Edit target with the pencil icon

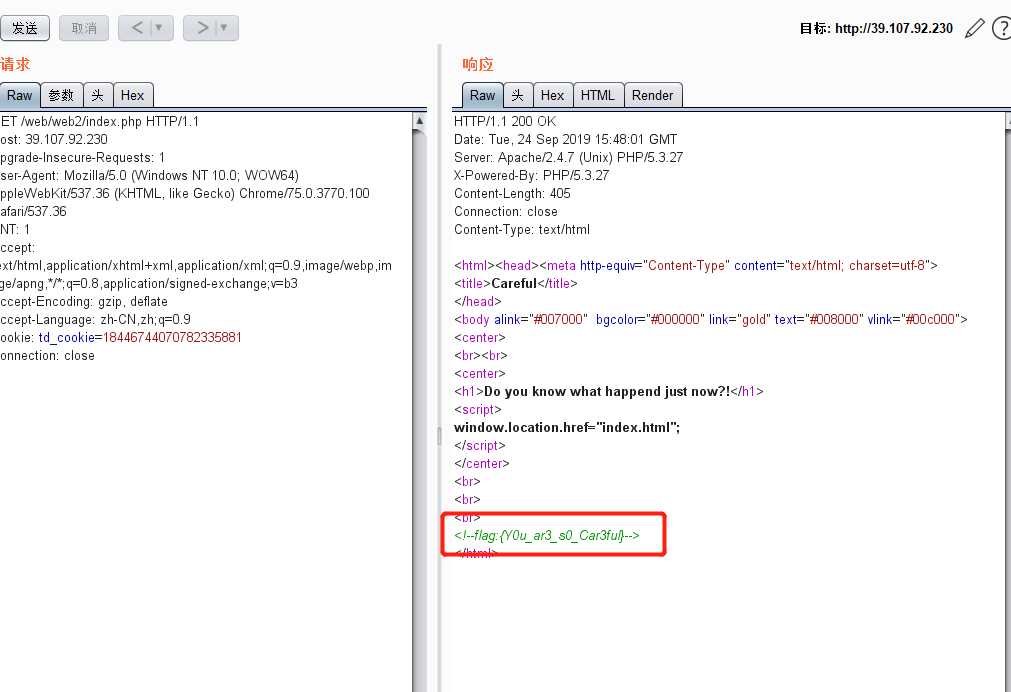(975, 28)
